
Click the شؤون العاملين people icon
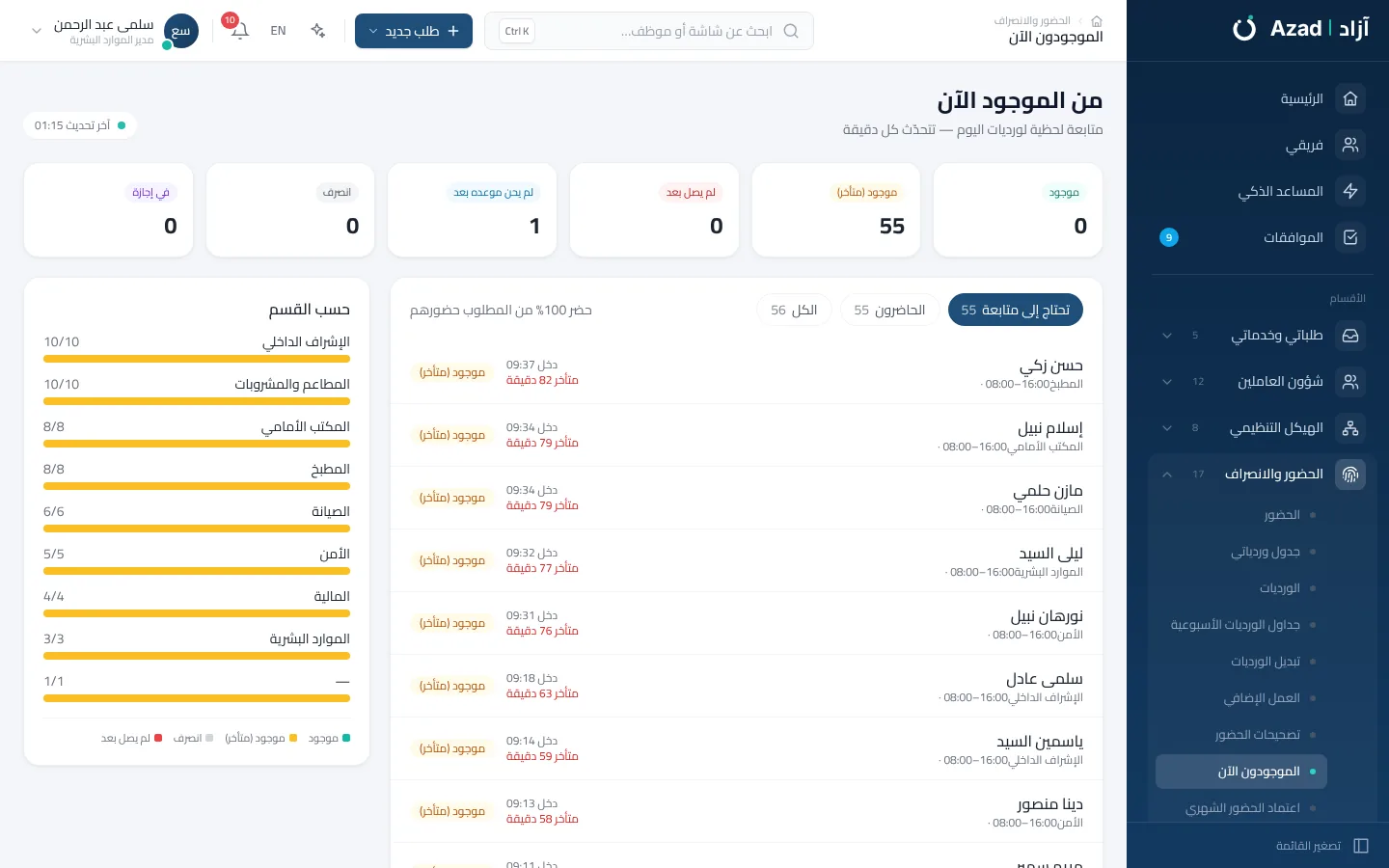click(x=1350, y=382)
